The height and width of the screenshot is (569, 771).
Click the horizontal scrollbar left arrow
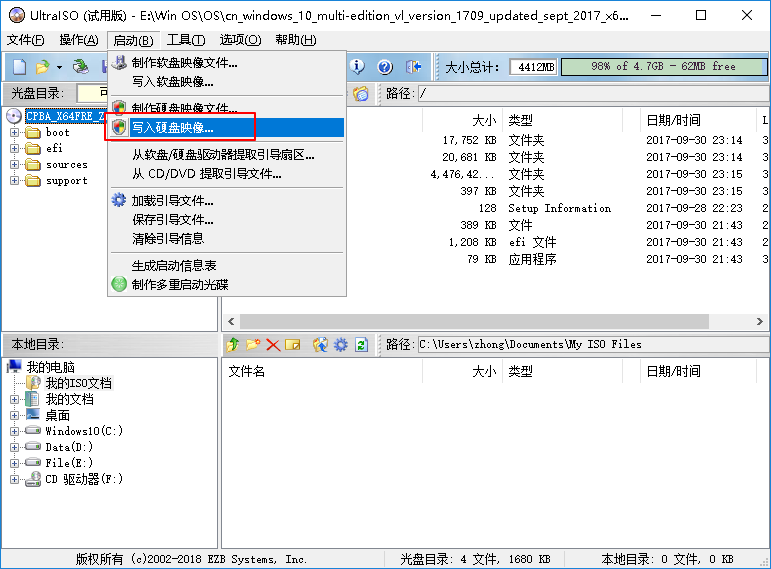click(231, 321)
